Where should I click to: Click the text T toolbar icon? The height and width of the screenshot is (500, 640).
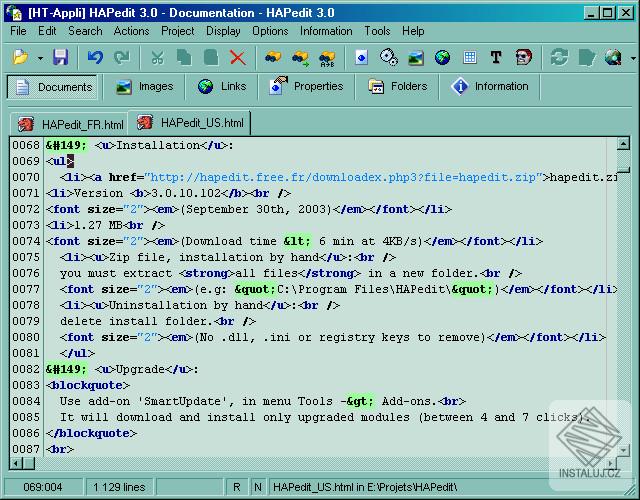pyautogui.click(x=496, y=58)
